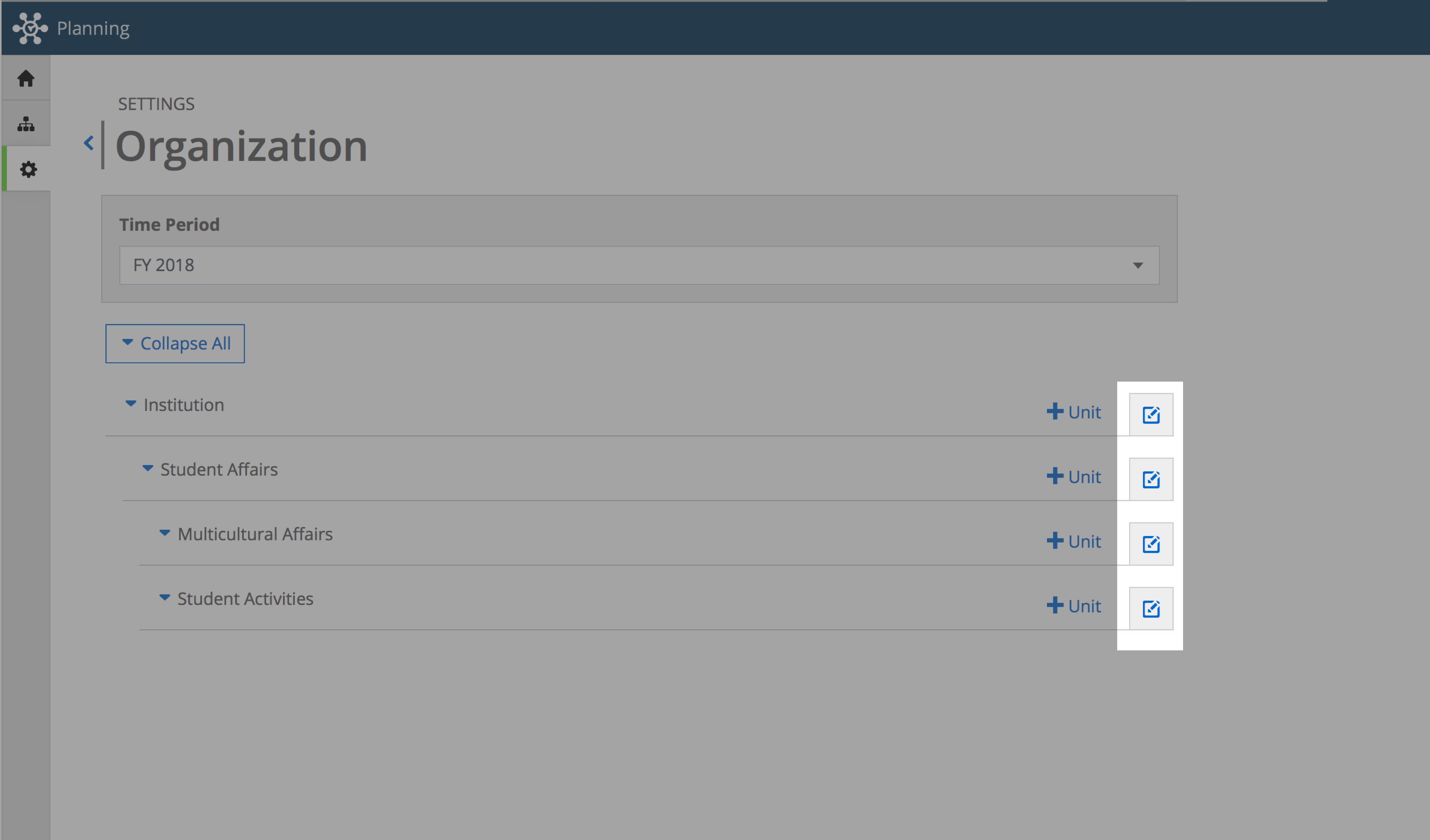Image resolution: width=1430 pixels, height=840 pixels.
Task: Collapse the Institution tree node
Action: pos(131,404)
